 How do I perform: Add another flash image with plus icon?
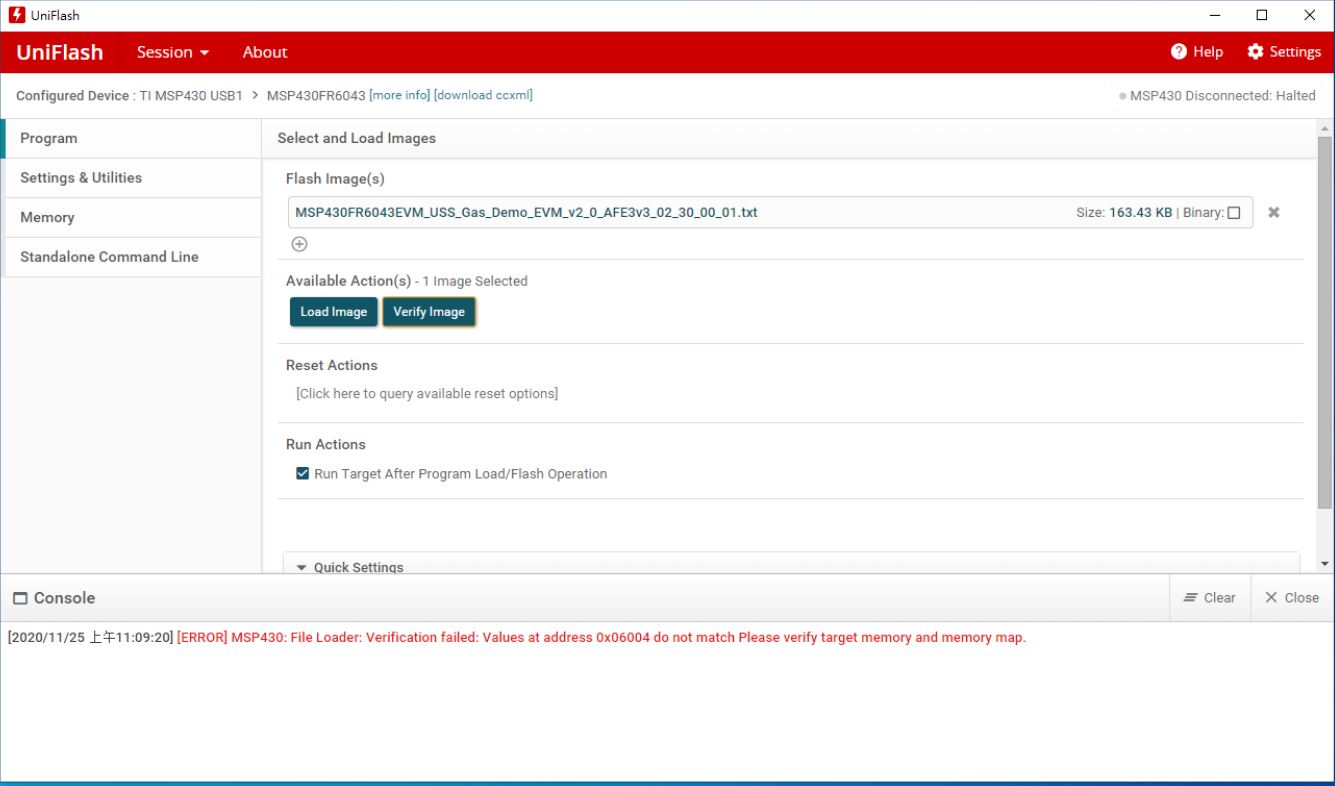pyautogui.click(x=299, y=243)
